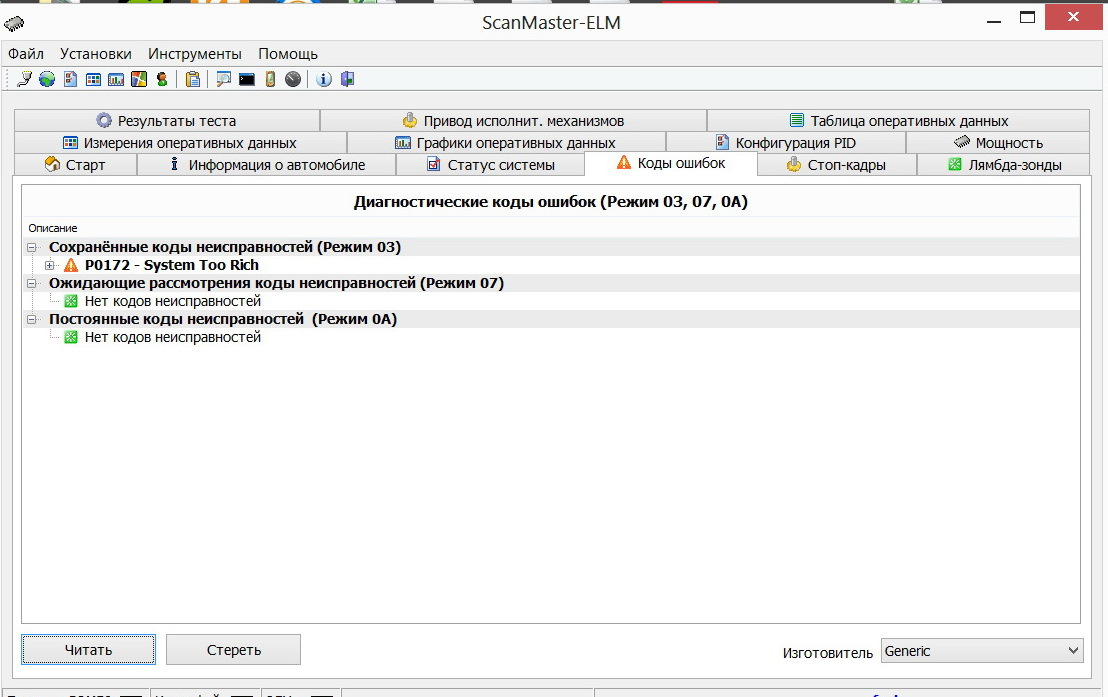Maximize the ScanMaster-ELM window
1108x697 pixels.
[1027, 18]
